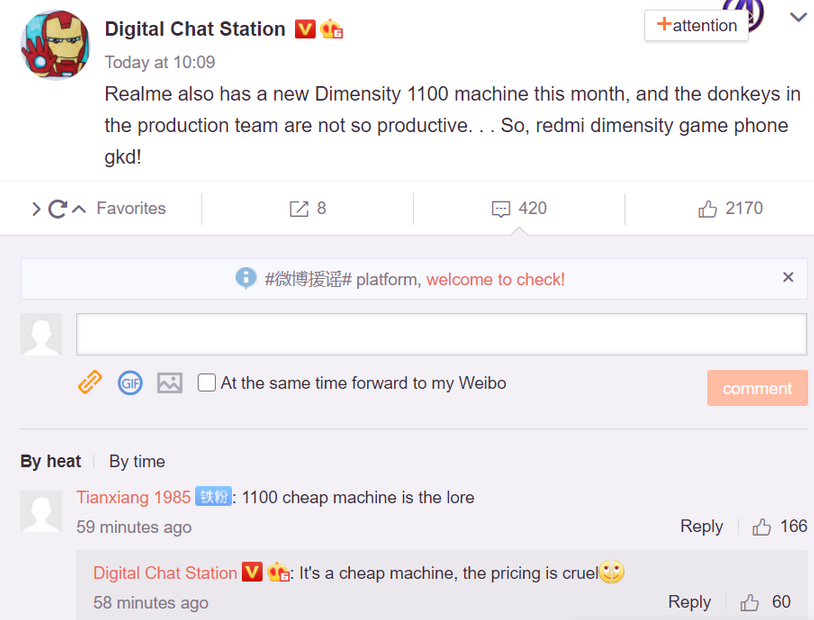Open the post options chevron dropdown
814x620 pixels.
[x=798, y=18]
